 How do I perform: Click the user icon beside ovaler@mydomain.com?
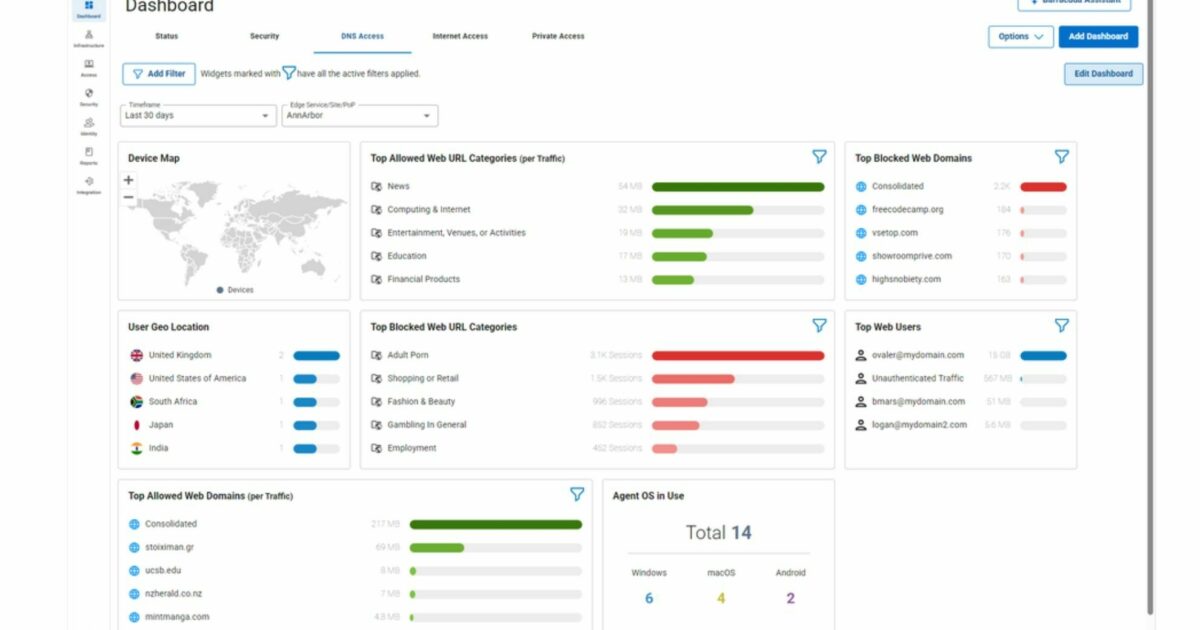coord(861,355)
